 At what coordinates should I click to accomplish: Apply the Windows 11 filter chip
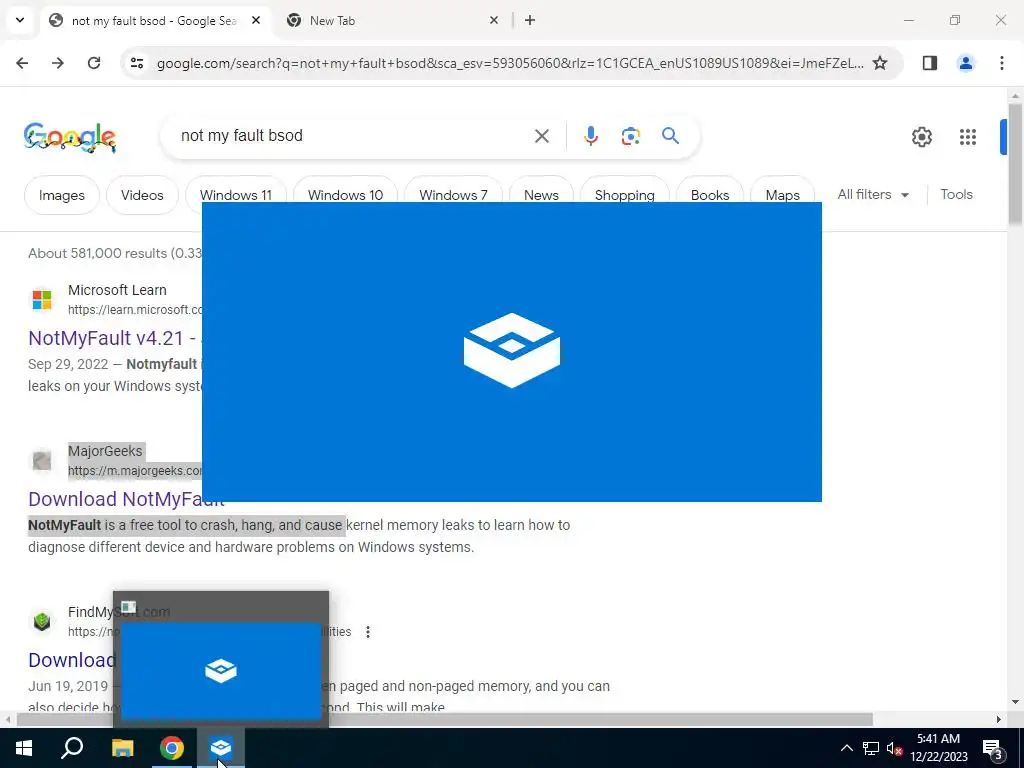[x=236, y=189]
